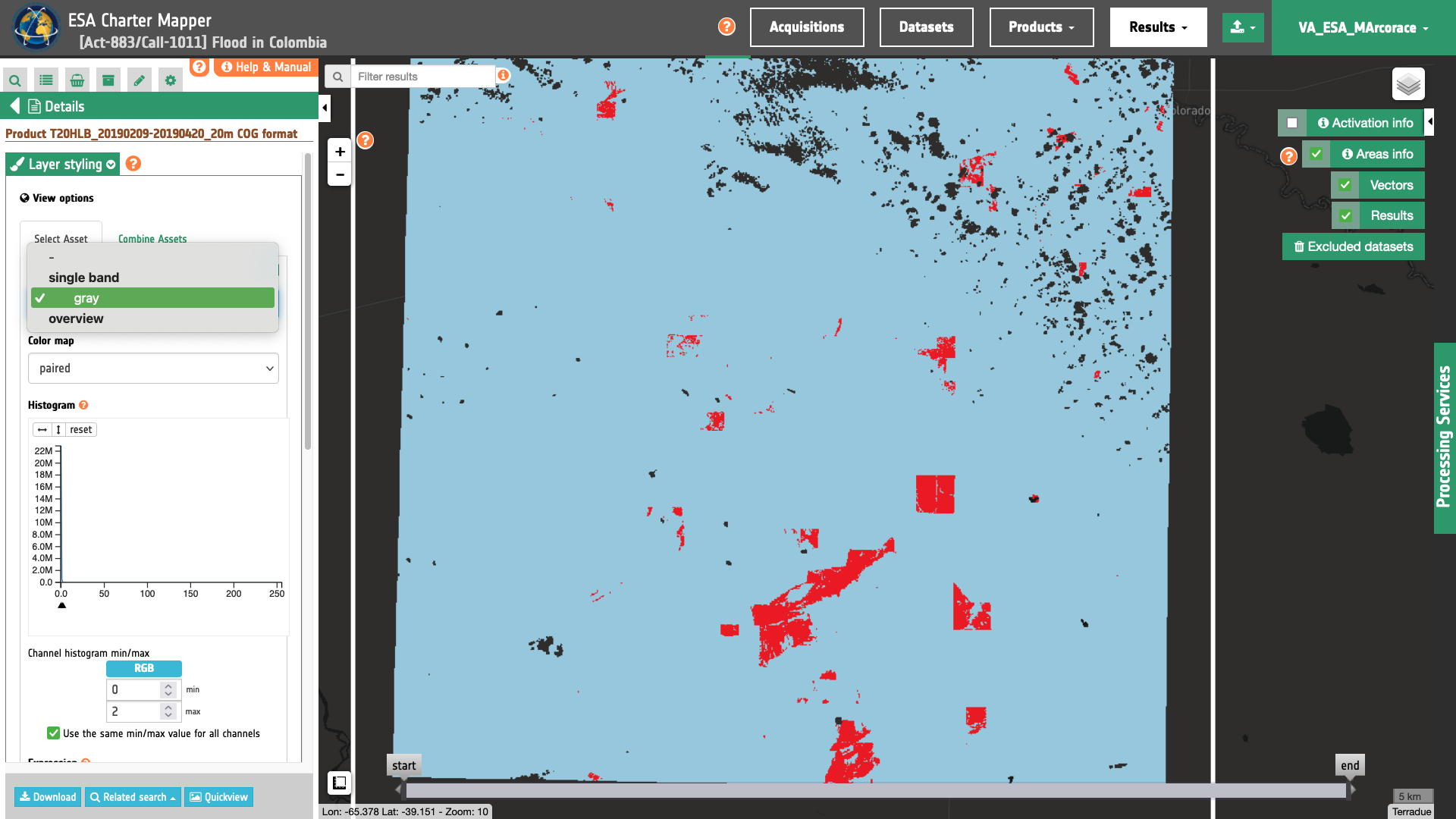Open the archive box icon
The width and height of the screenshot is (1456, 819).
[108, 80]
